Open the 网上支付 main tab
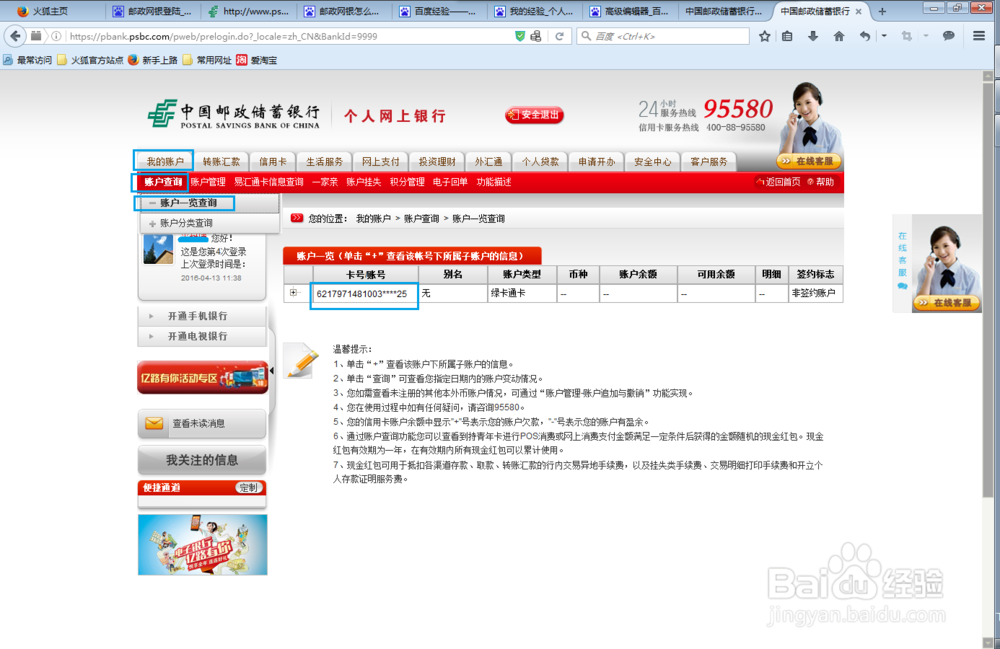The height and width of the screenshot is (649, 1000). point(380,161)
